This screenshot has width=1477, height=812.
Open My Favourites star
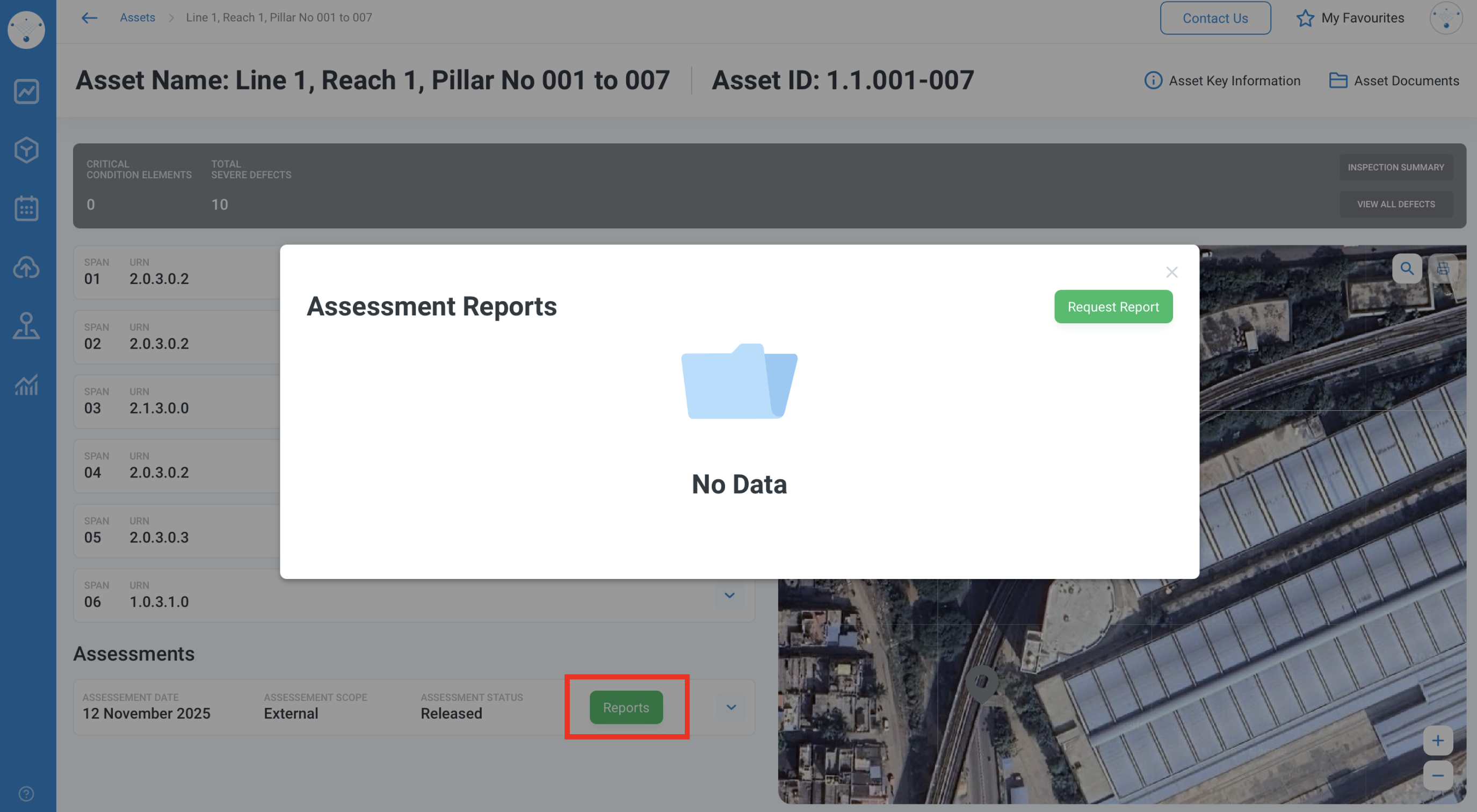[1350, 18]
